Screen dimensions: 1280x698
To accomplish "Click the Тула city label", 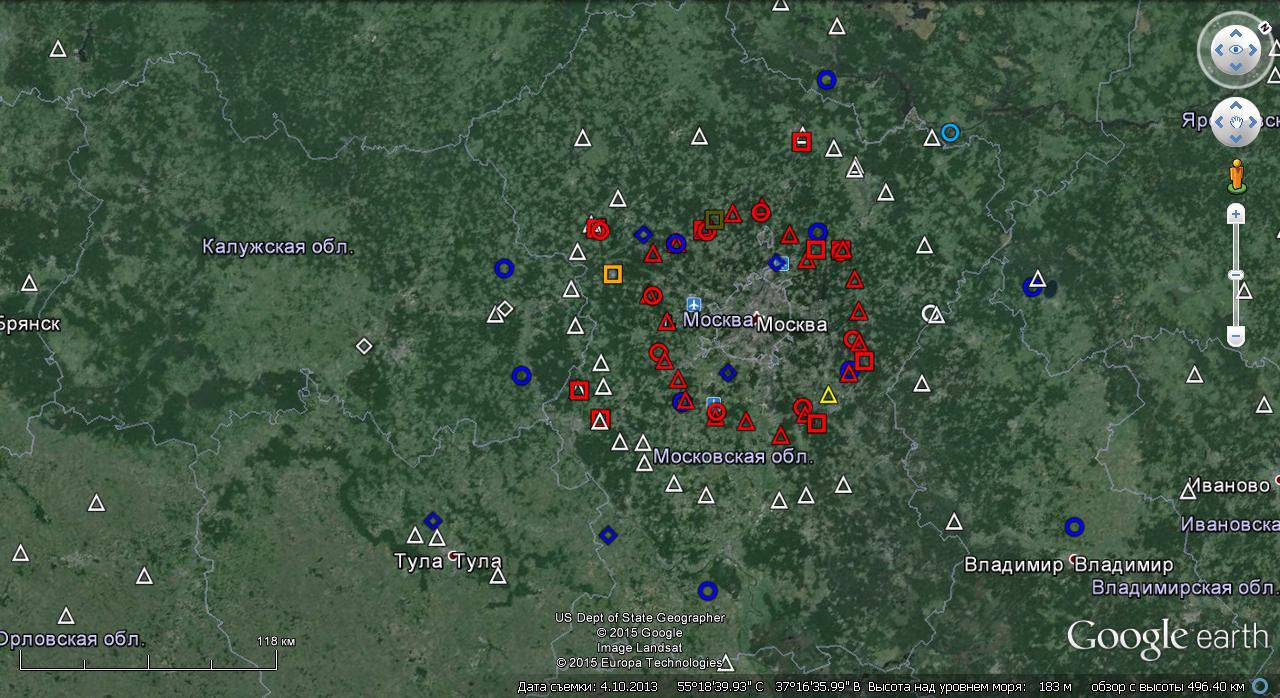I will point(418,561).
